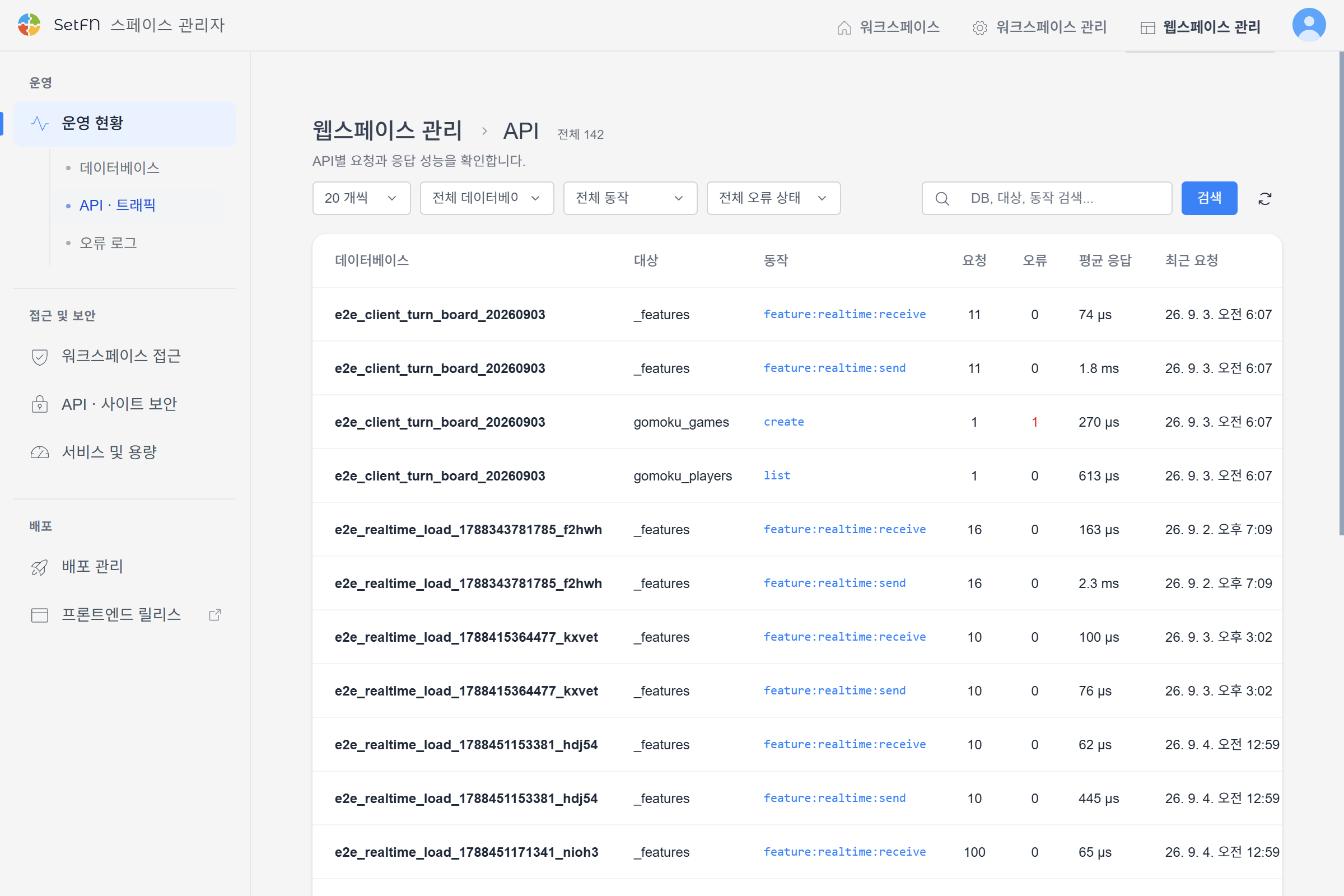Click feature:realtime:send in the f2hwh row
1344x896 pixels.
(x=835, y=584)
